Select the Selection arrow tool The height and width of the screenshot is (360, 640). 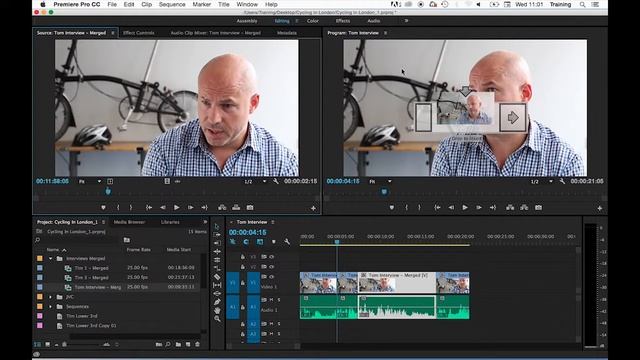217,226
